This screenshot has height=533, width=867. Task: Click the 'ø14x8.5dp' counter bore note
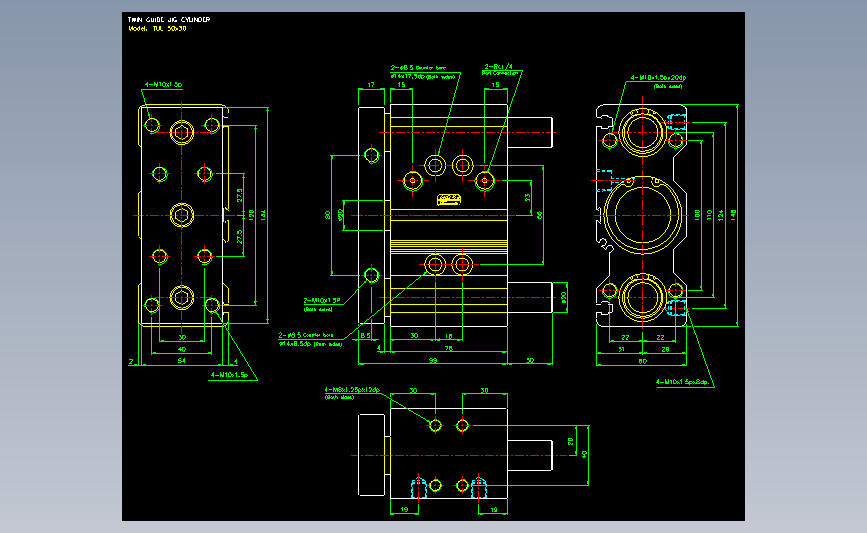click(310, 344)
